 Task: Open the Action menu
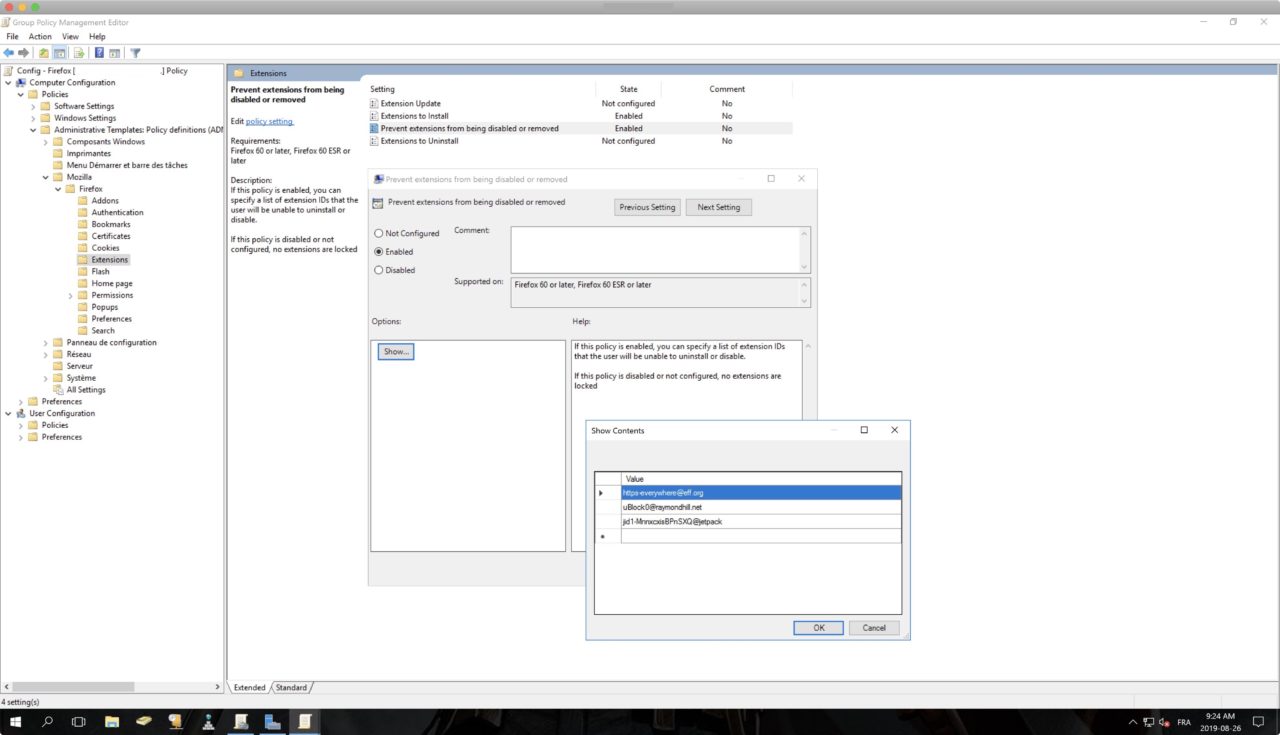(40, 37)
